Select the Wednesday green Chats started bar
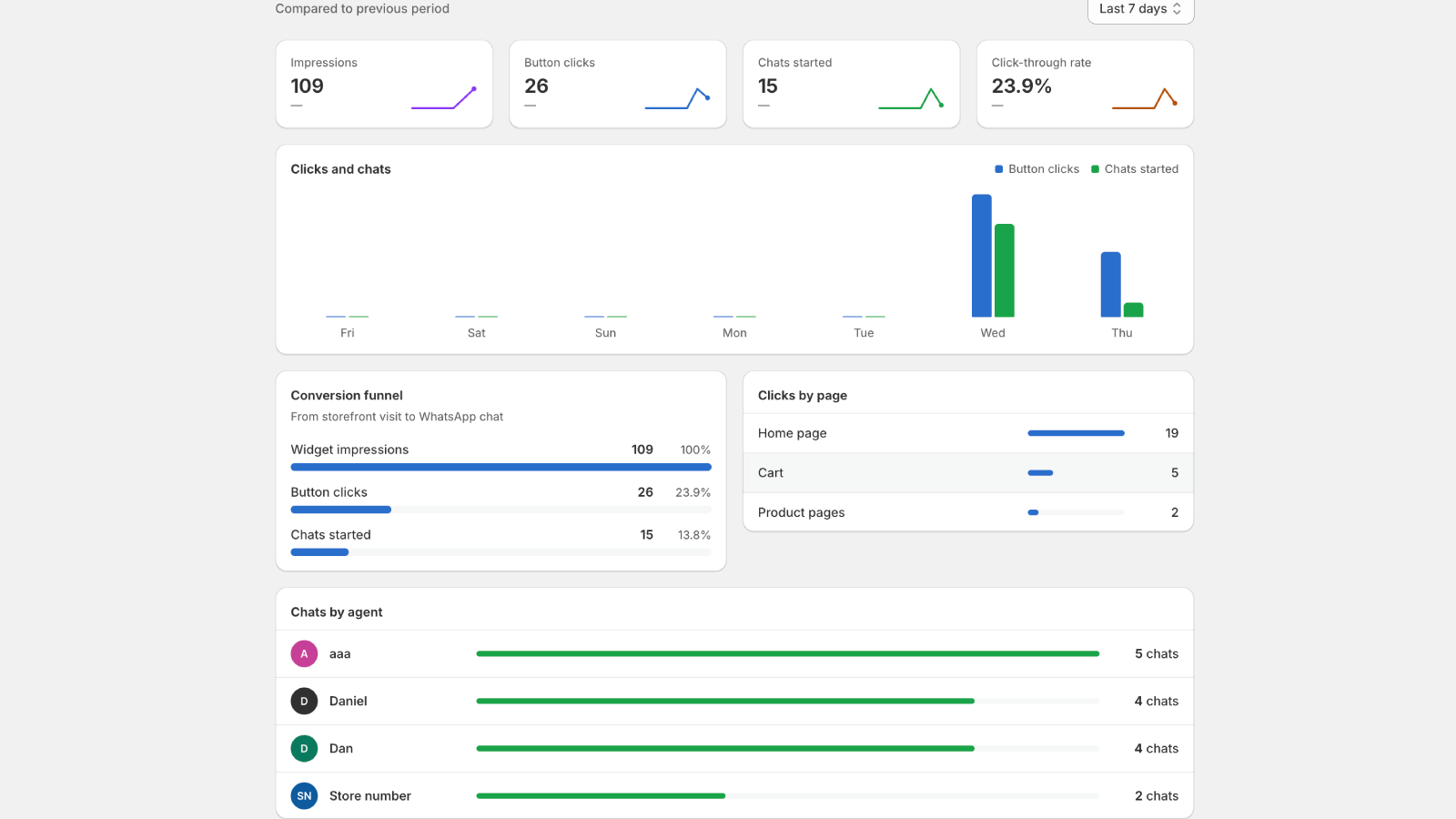The width and height of the screenshot is (1456, 819). tap(1005, 270)
